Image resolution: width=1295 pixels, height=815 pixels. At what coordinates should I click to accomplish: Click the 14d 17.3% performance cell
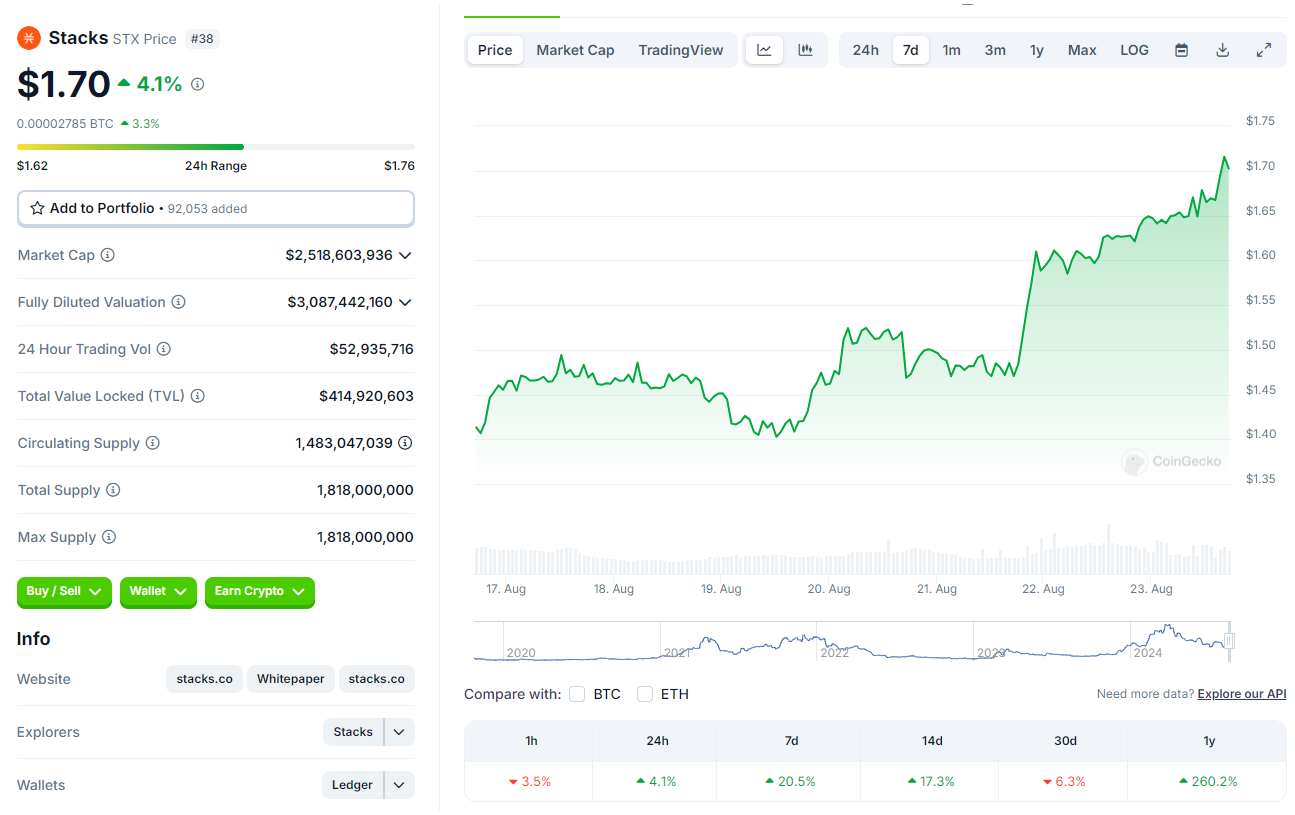coord(930,781)
